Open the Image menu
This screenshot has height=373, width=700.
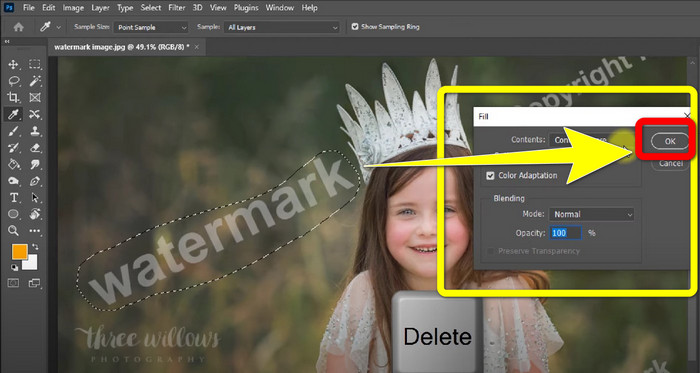click(73, 8)
